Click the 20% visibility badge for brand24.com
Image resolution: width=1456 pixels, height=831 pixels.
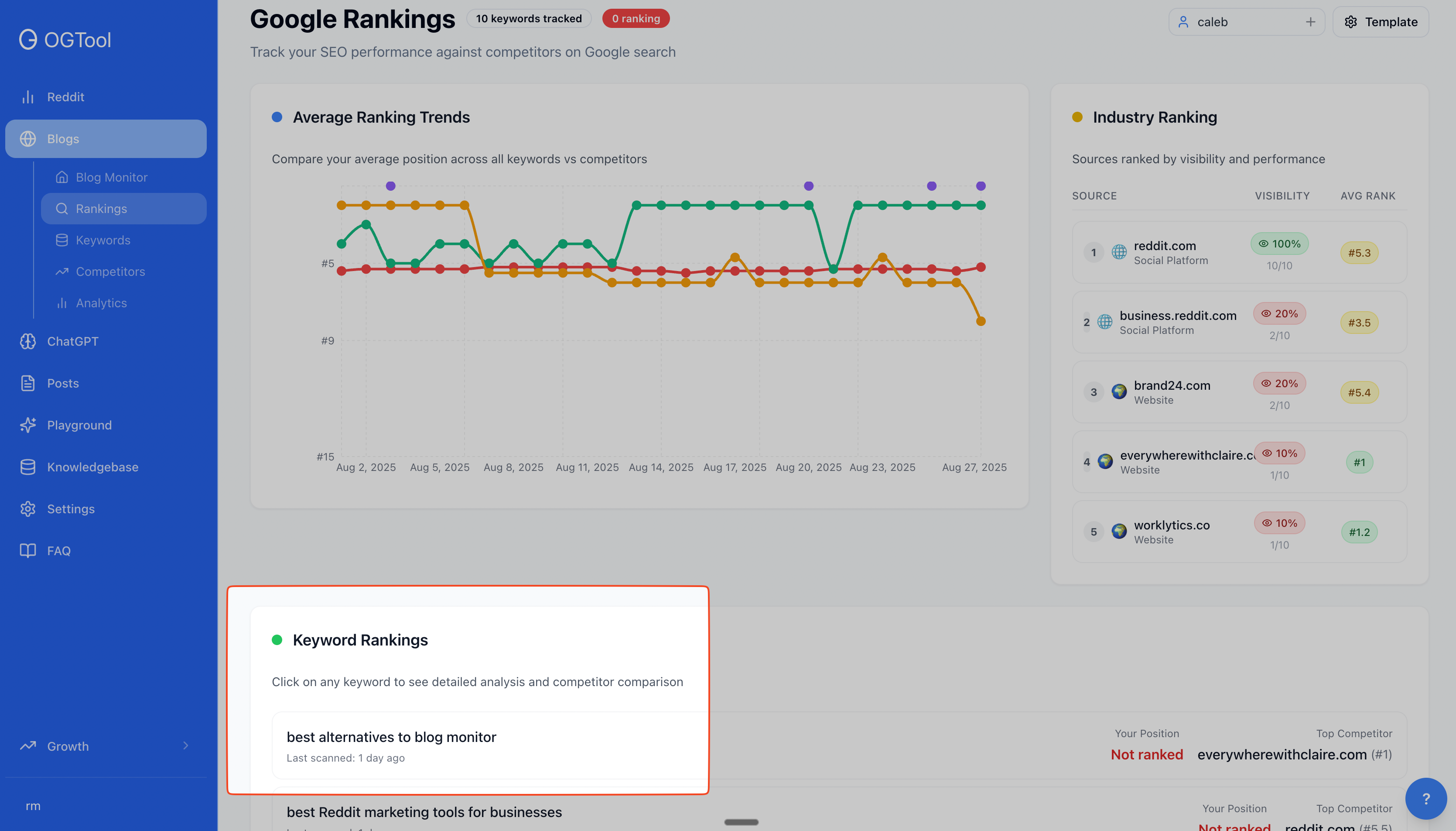(1279, 383)
